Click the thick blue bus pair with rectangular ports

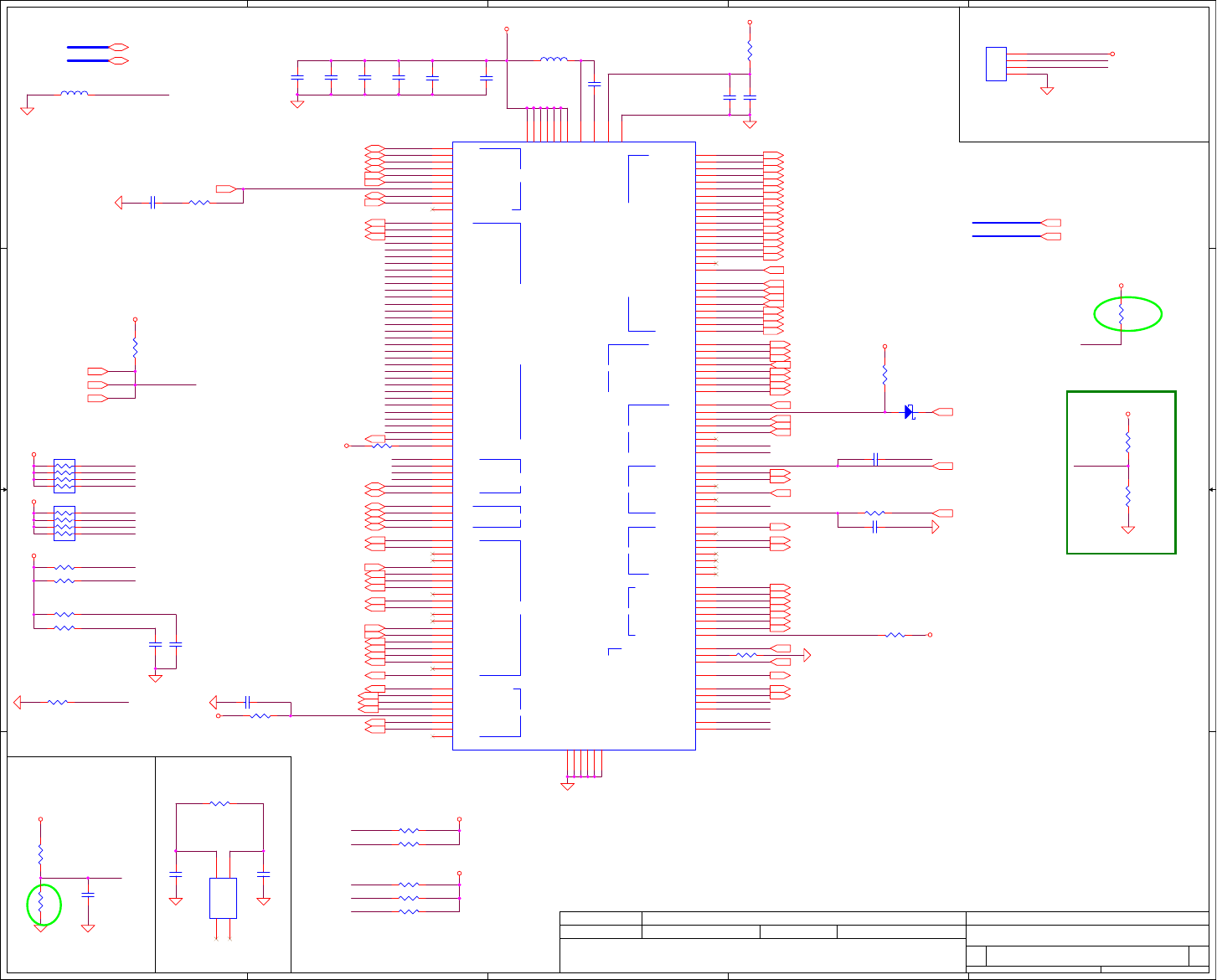(1016, 230)
